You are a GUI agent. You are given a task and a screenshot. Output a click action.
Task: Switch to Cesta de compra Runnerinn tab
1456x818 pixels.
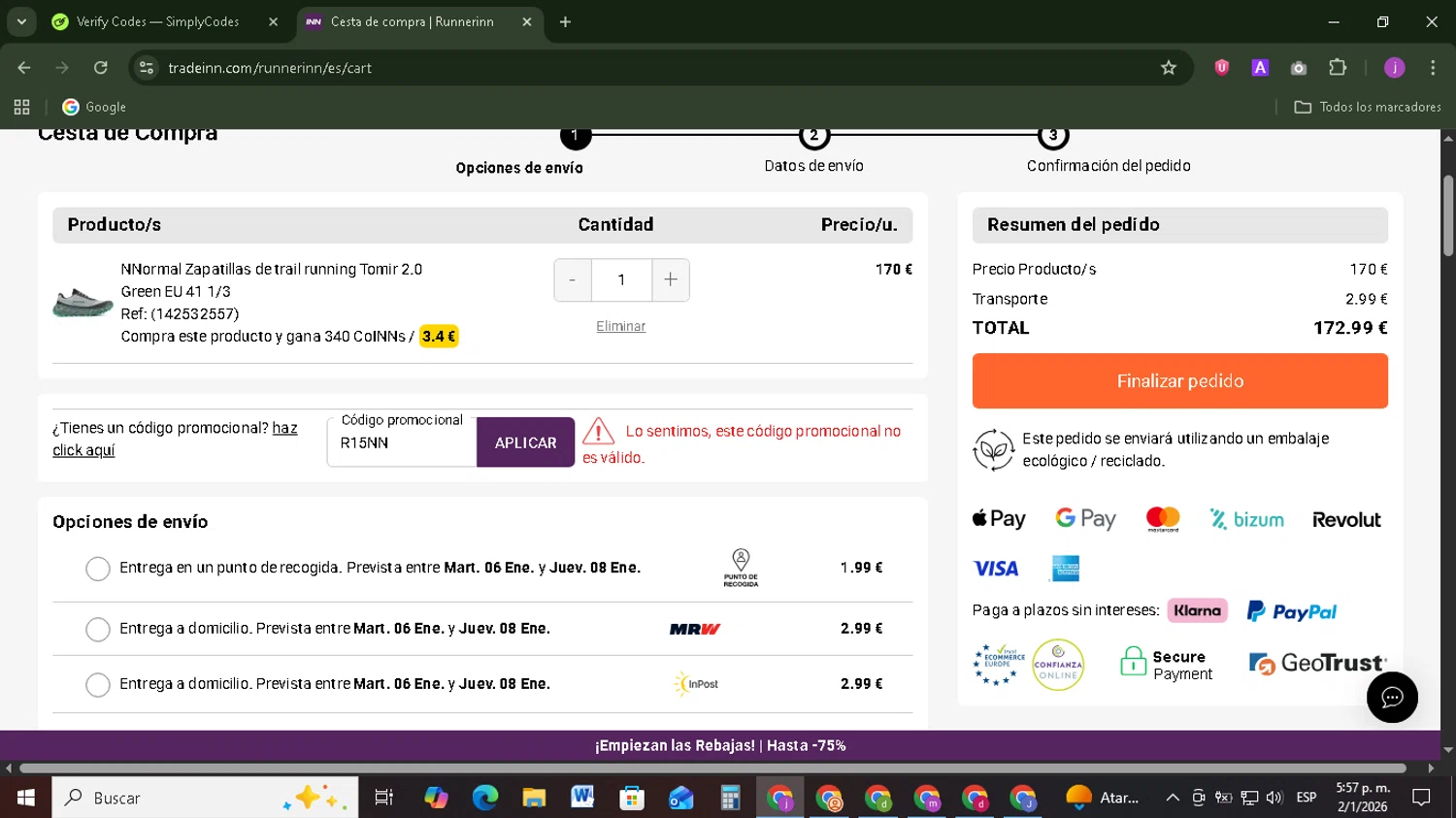pos(419,21)
